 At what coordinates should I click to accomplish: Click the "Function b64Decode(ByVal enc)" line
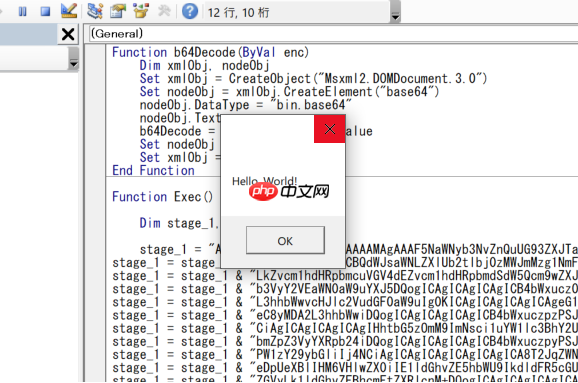210,52
